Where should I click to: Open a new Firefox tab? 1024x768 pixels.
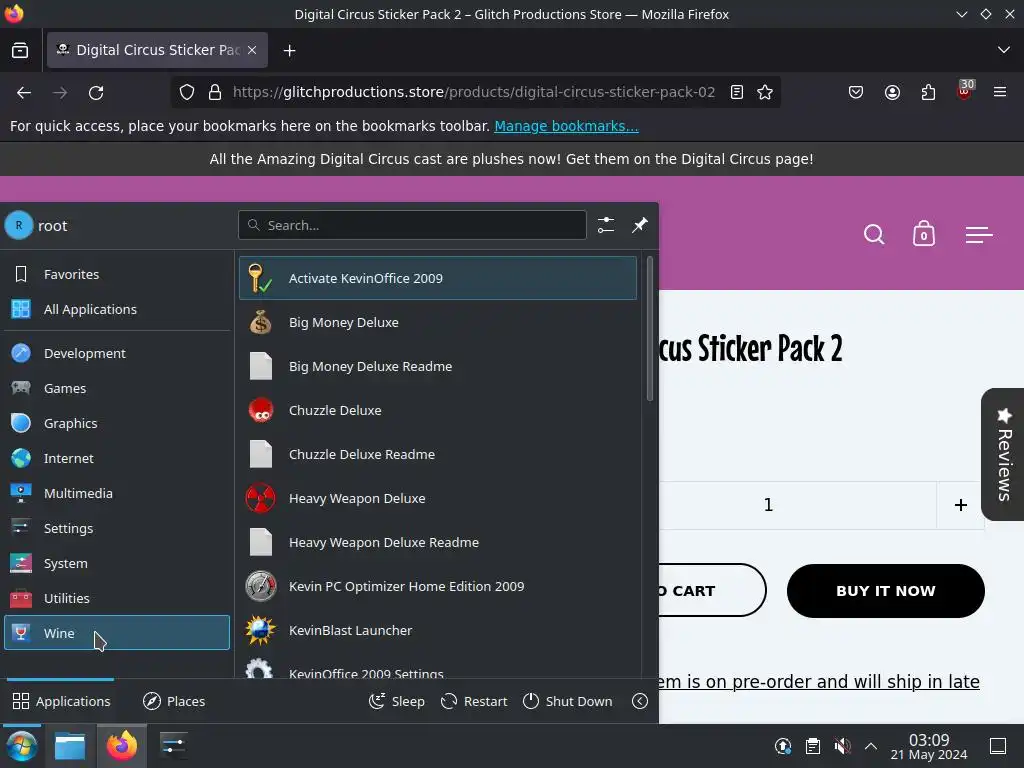289,50
